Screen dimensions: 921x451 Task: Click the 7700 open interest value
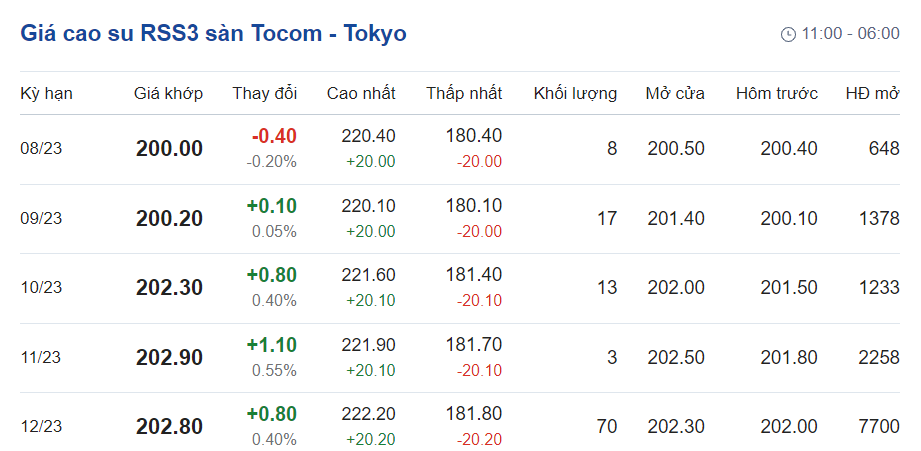[879, 427]
